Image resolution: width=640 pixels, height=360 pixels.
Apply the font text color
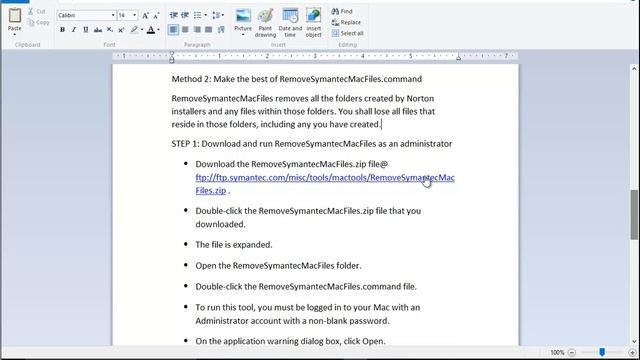(151, 29)
